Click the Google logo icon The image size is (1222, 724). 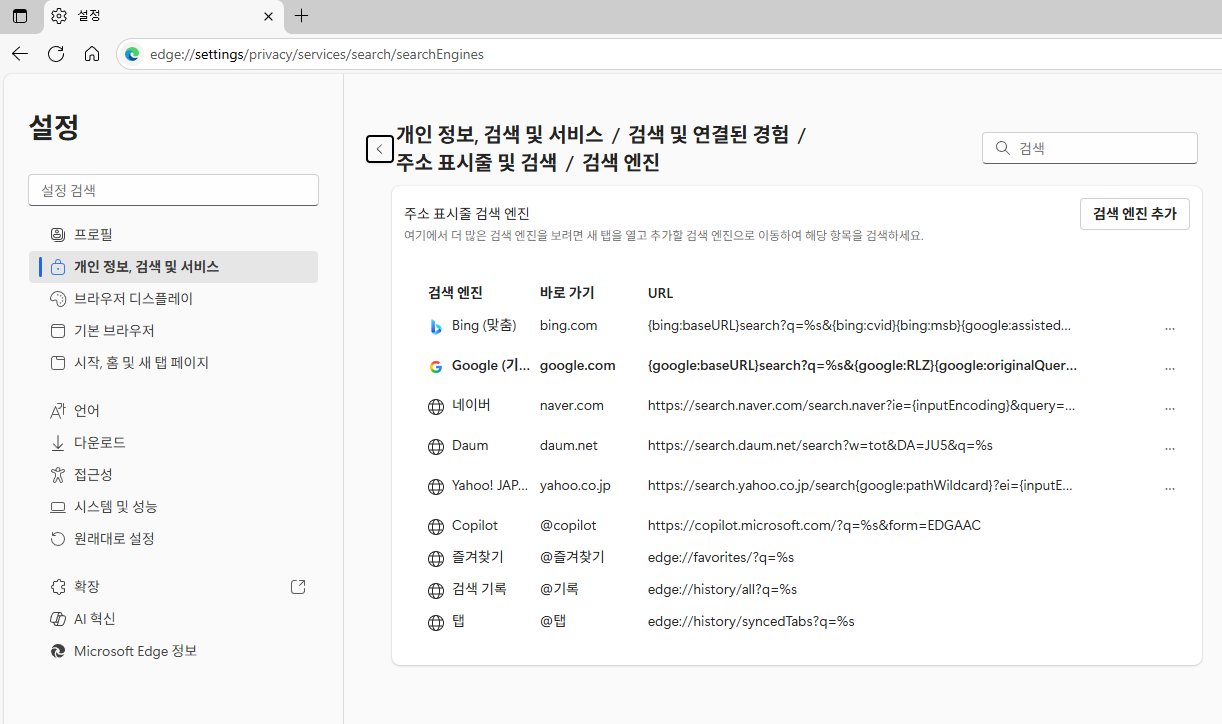click(x=435, y=367)
